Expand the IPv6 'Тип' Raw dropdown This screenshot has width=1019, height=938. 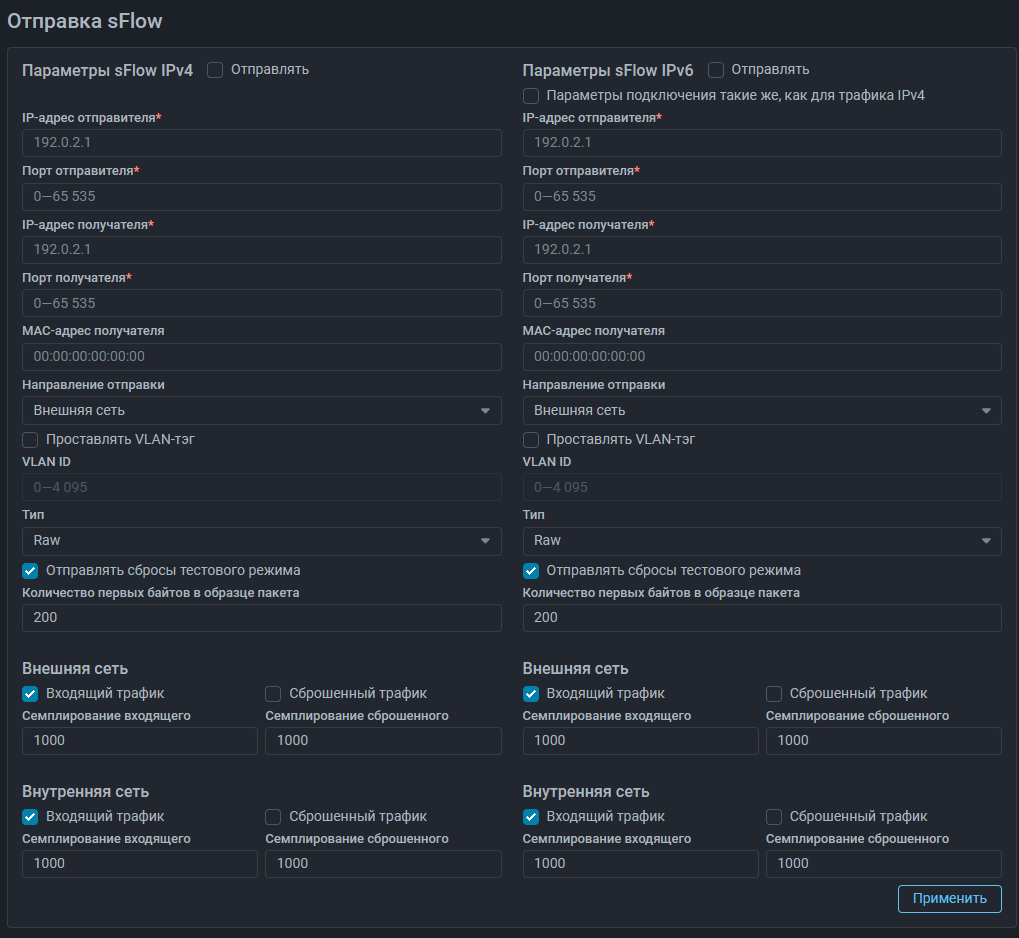click(761, 541)
